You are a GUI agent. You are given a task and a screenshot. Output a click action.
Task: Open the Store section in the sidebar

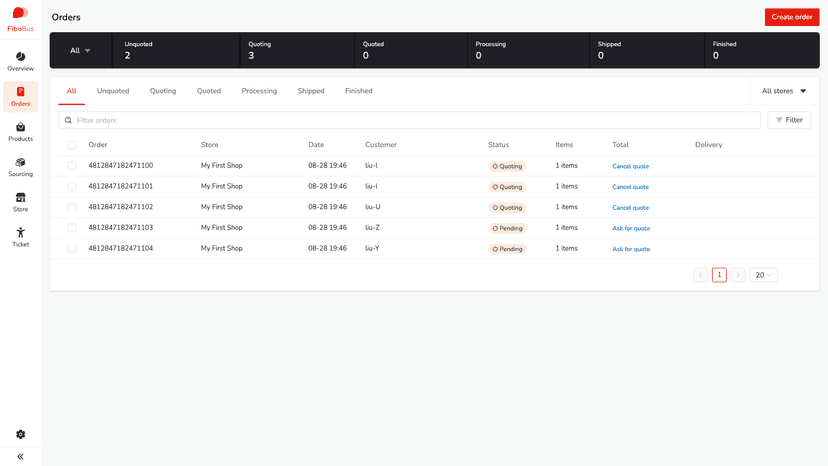(x=21, y=202)
